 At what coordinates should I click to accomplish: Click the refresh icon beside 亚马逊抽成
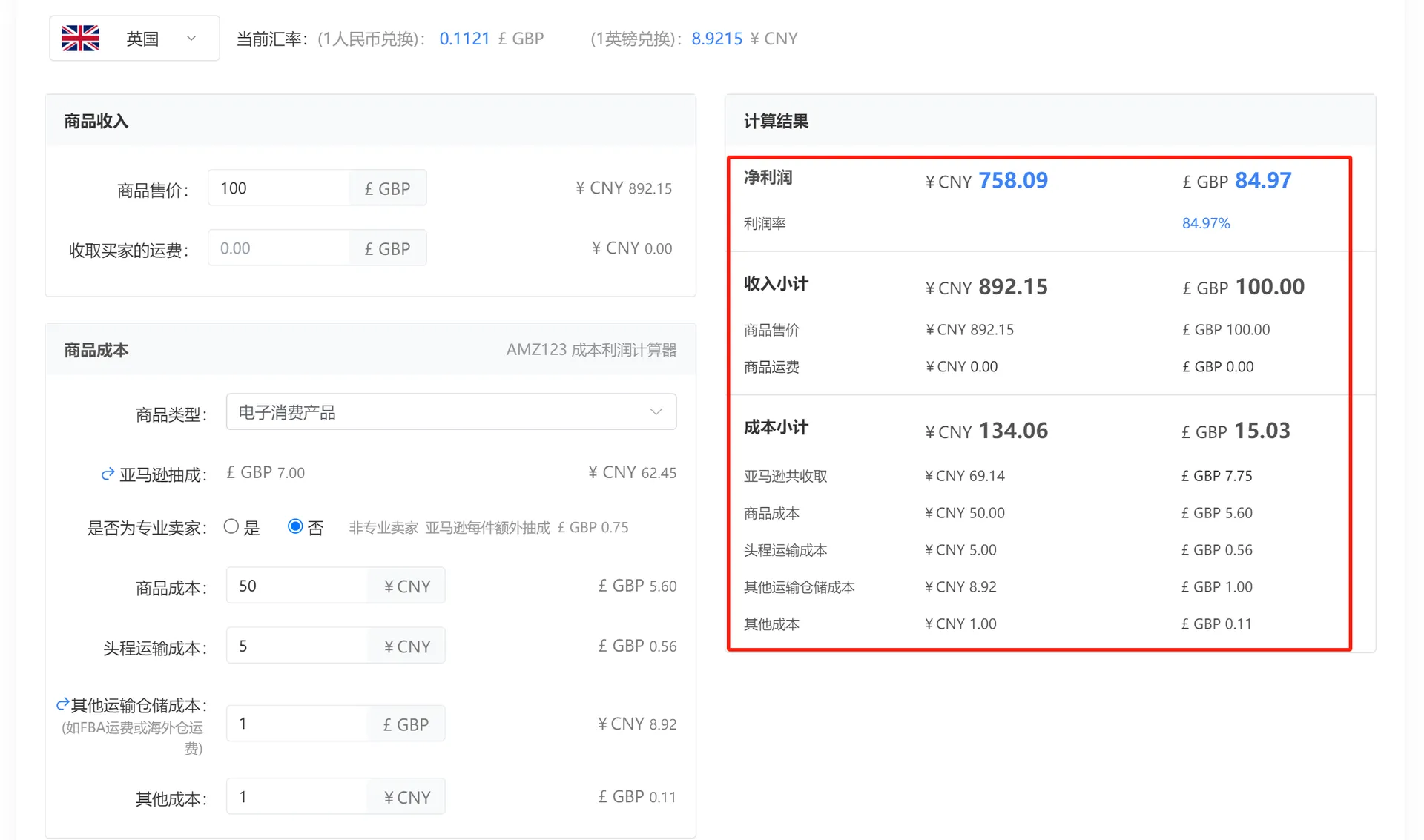pyautogui.click(x=108, y=474)
